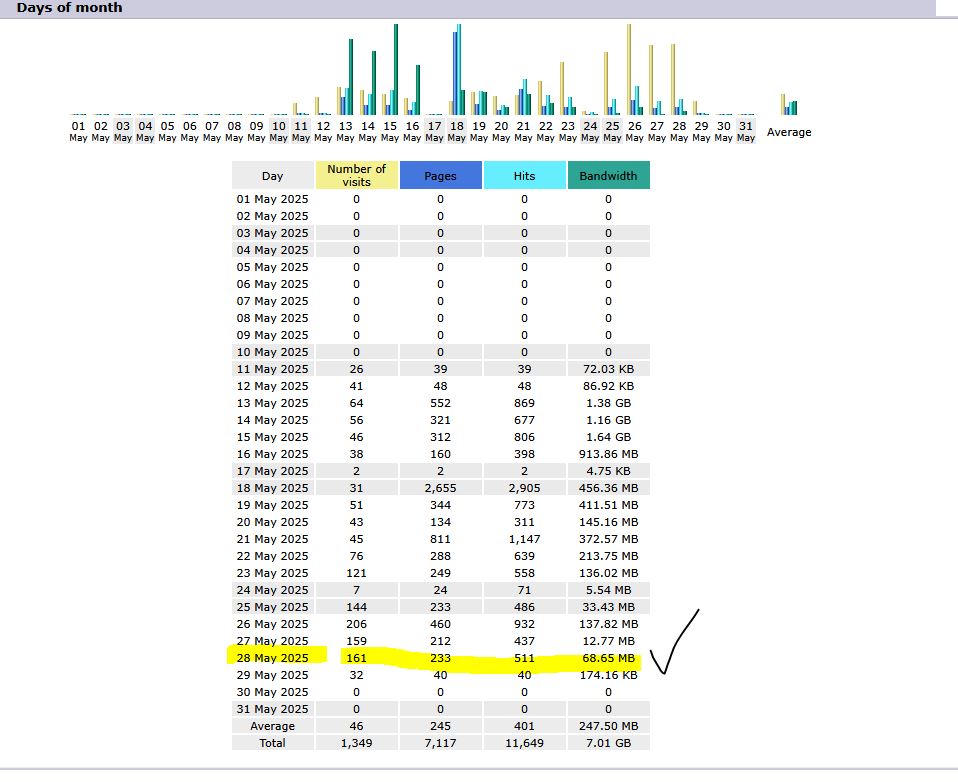Click the Number of visits column header
The width and height of the screenshot is (958, 782).
click(356, 175)
